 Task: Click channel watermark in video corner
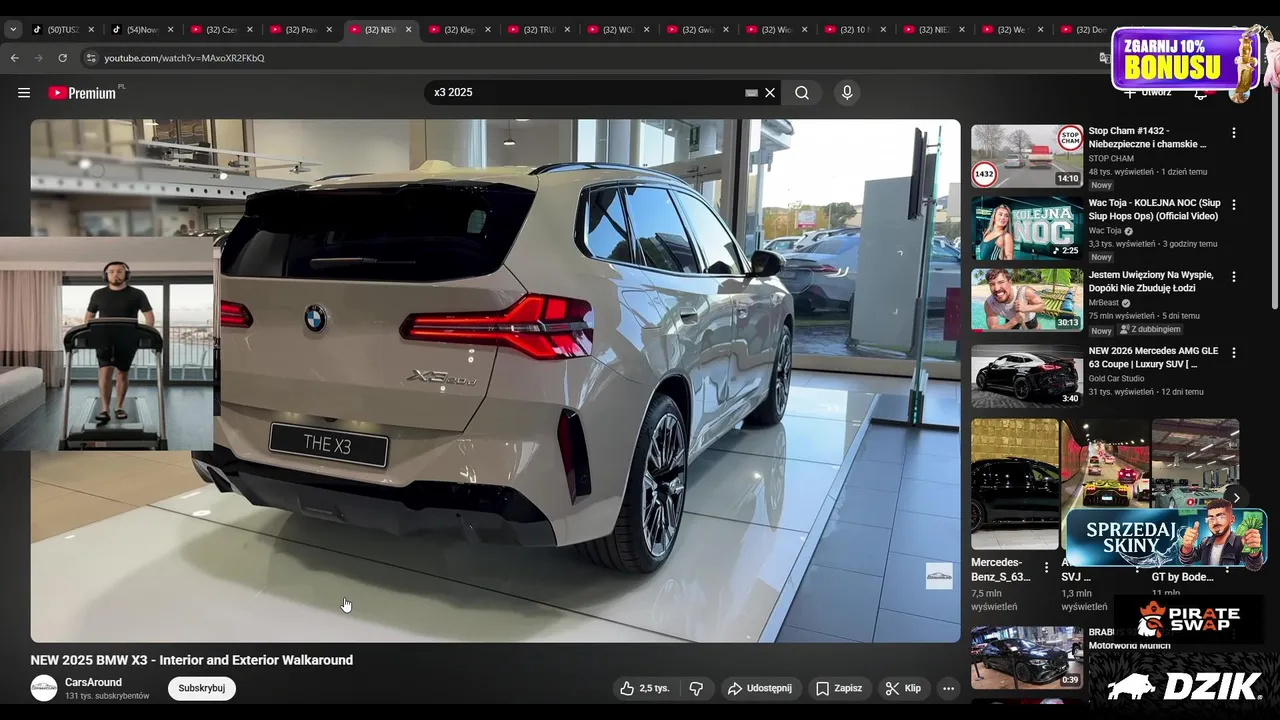click(939, 576)
